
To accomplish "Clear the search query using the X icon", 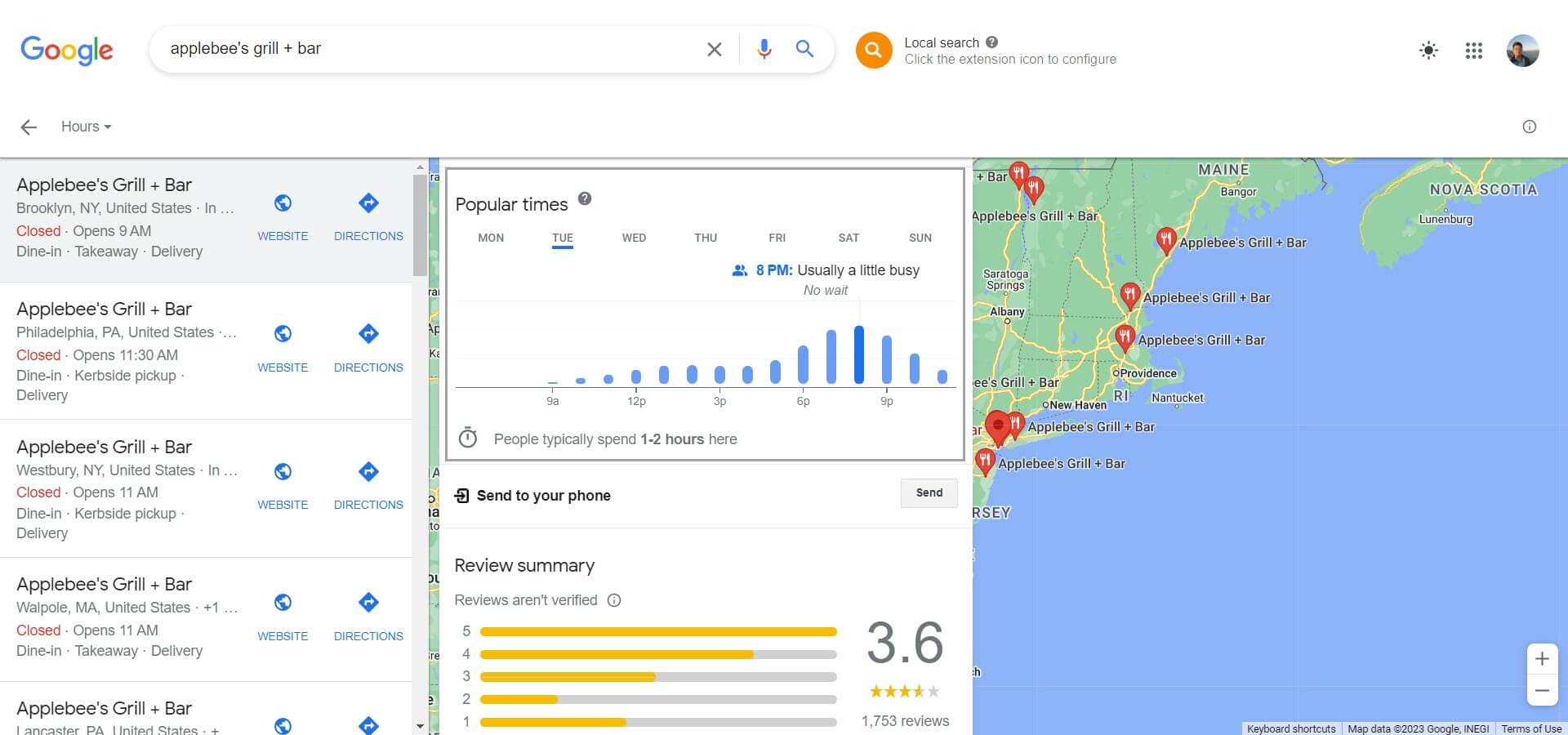I will (714, 49).
